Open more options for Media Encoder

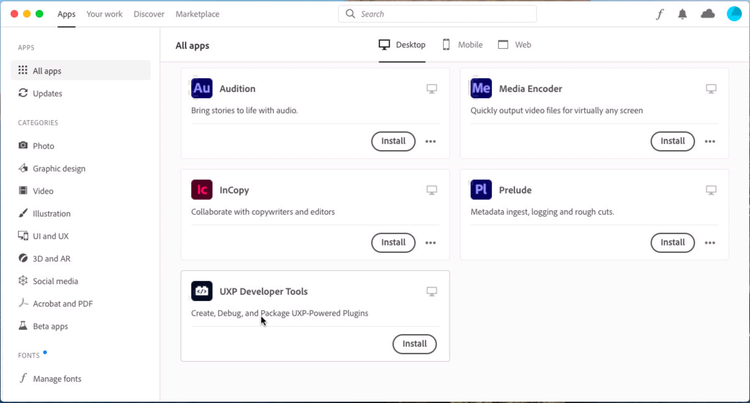[710, 142]
